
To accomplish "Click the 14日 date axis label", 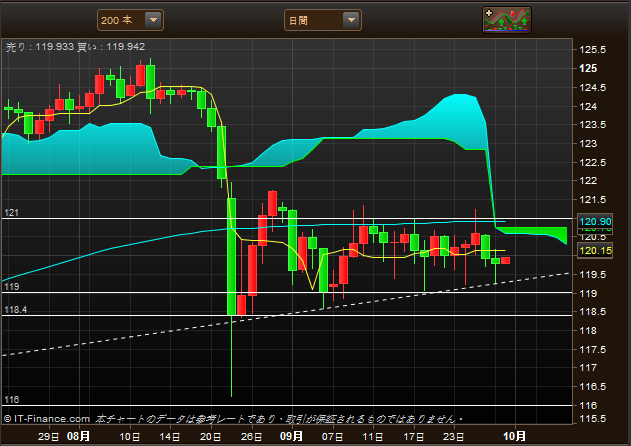I will (x=169, y=436).
